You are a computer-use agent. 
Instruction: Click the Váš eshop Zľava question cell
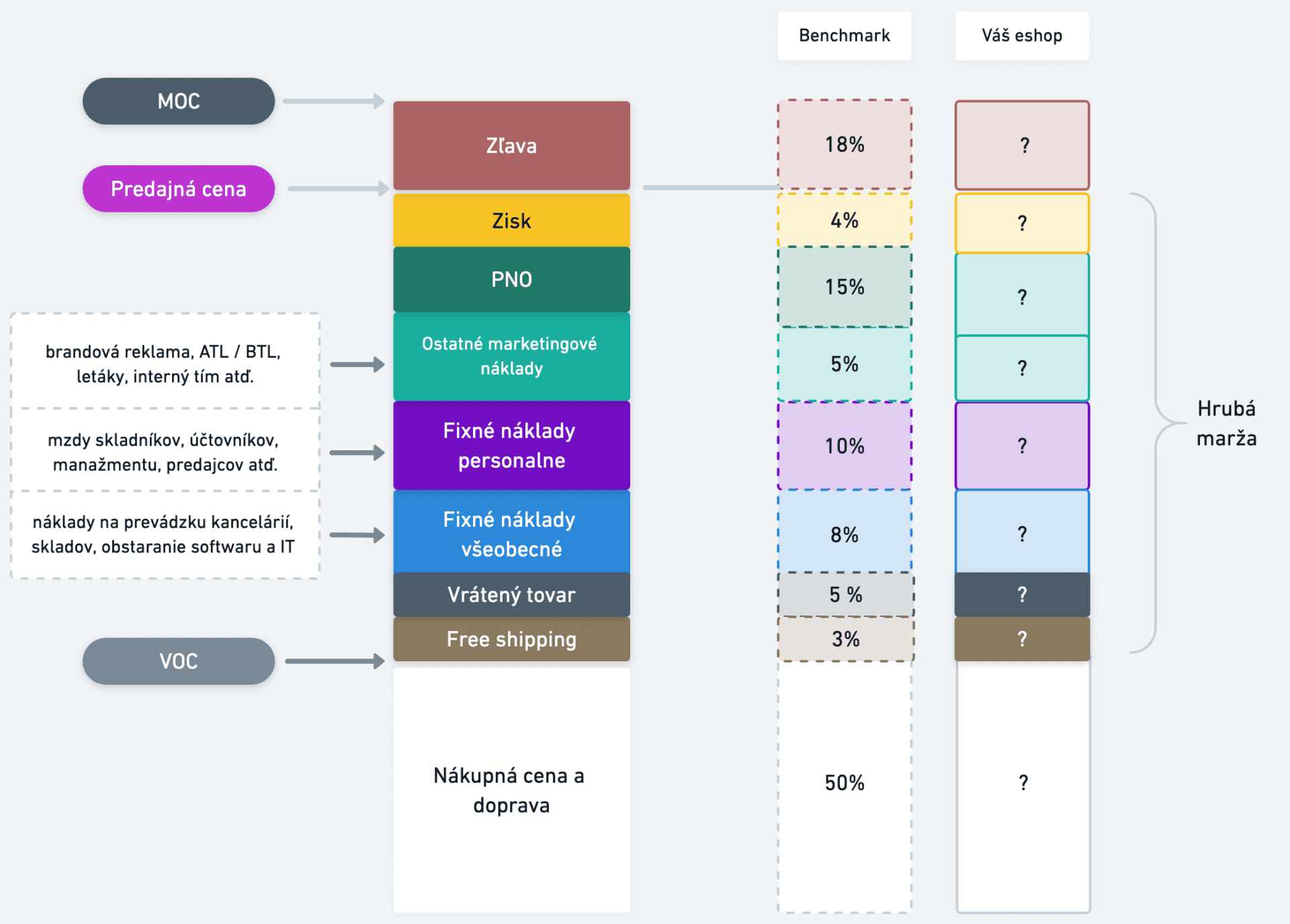click(1023, 145)
